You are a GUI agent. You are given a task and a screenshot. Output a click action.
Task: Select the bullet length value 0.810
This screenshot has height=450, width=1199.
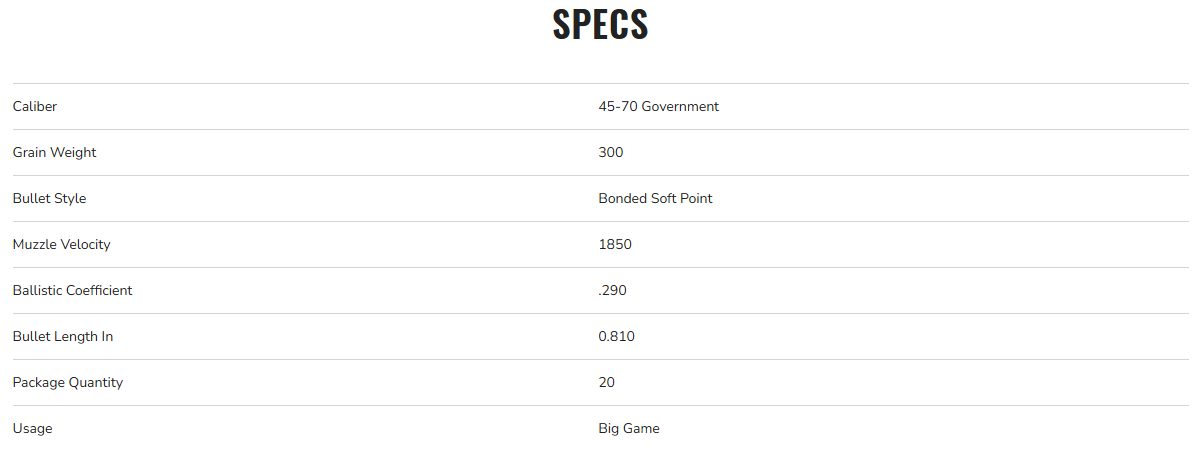616,336
